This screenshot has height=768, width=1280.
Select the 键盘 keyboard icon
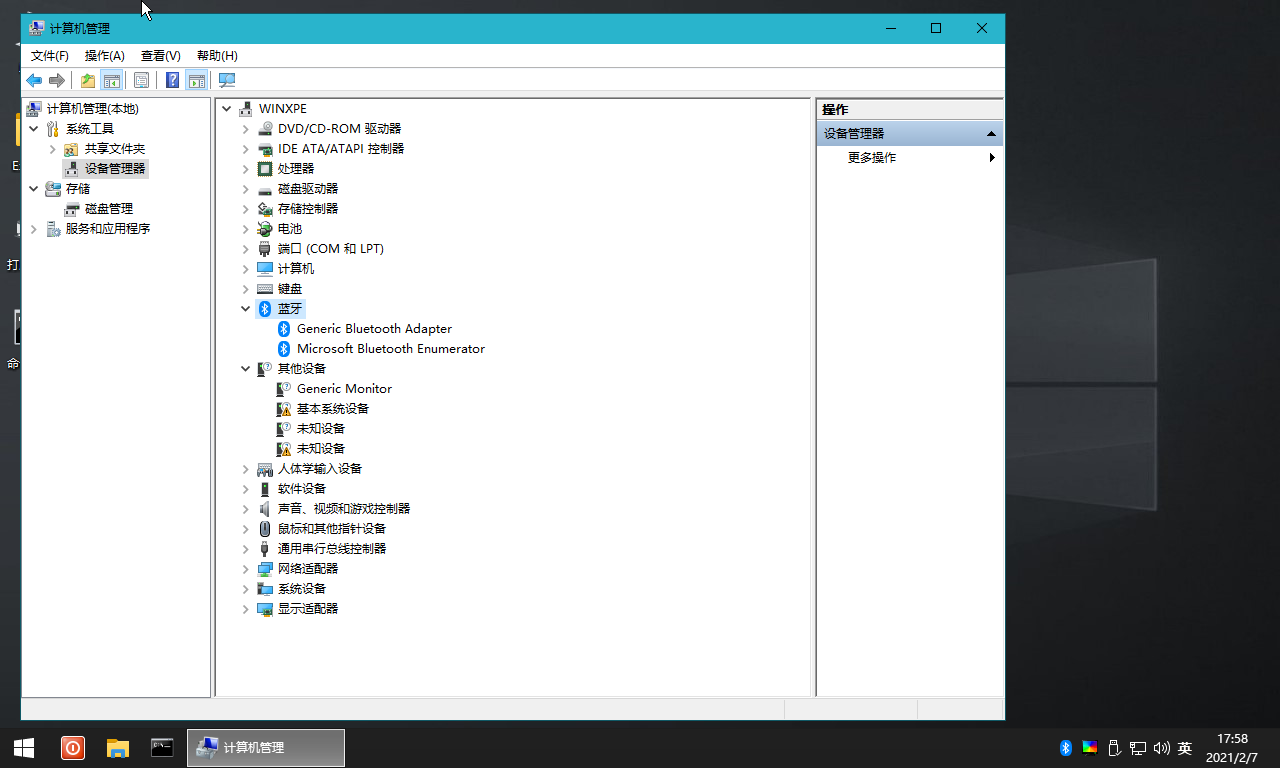(x=265, y=289)
